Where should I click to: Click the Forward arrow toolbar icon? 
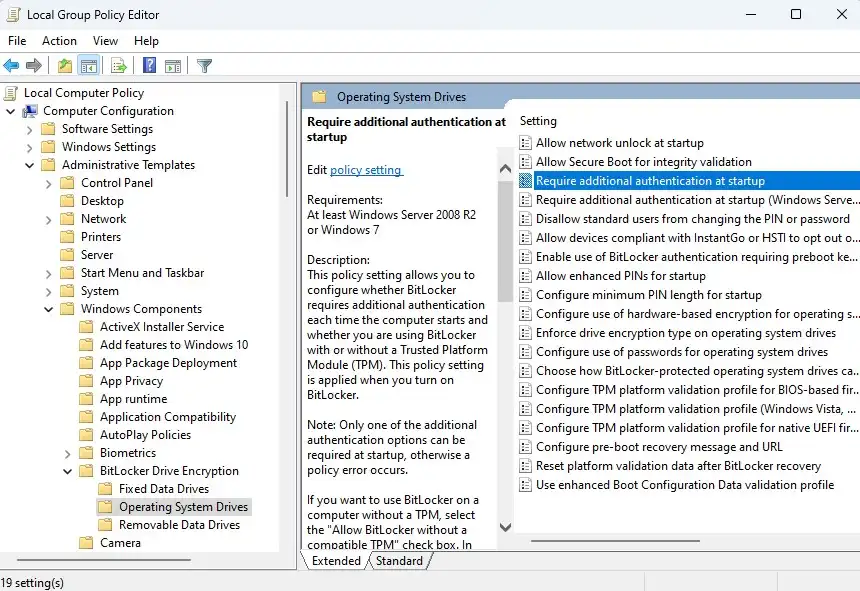click(34, 66)
